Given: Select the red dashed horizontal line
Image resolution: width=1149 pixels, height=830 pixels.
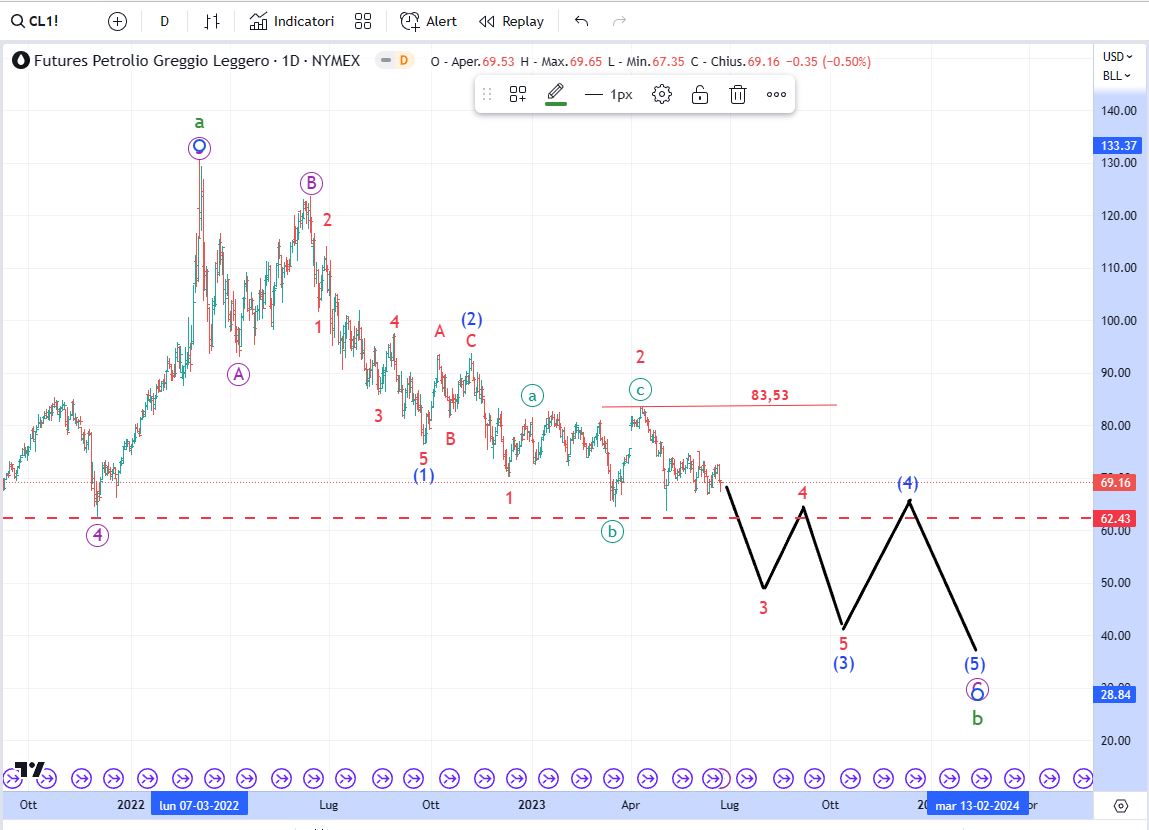Looking at the screenshot, I should (546, 519).
